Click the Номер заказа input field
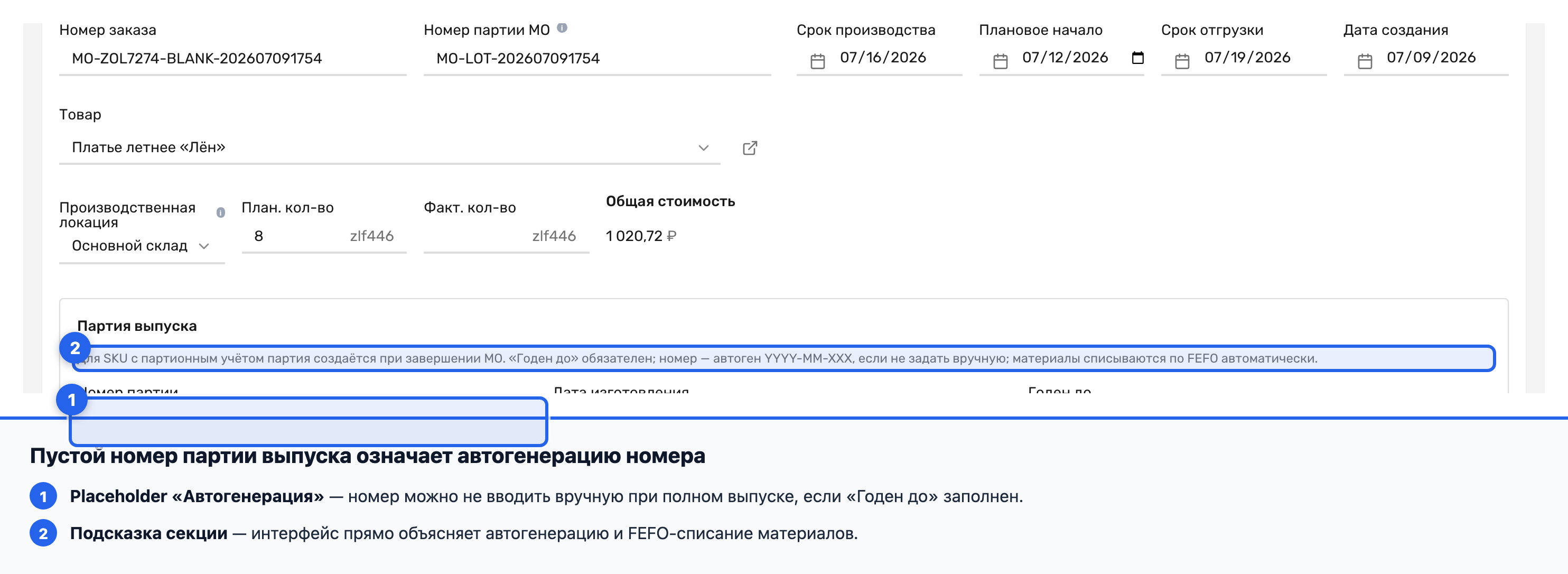The image size is (1568, 574). pos(232,59)
